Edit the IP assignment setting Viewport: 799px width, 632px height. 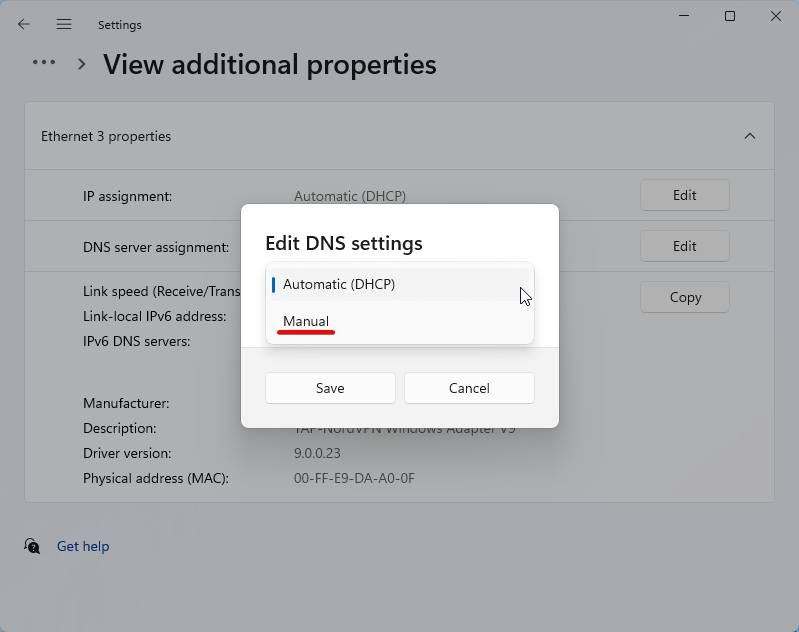click(684, 195)
